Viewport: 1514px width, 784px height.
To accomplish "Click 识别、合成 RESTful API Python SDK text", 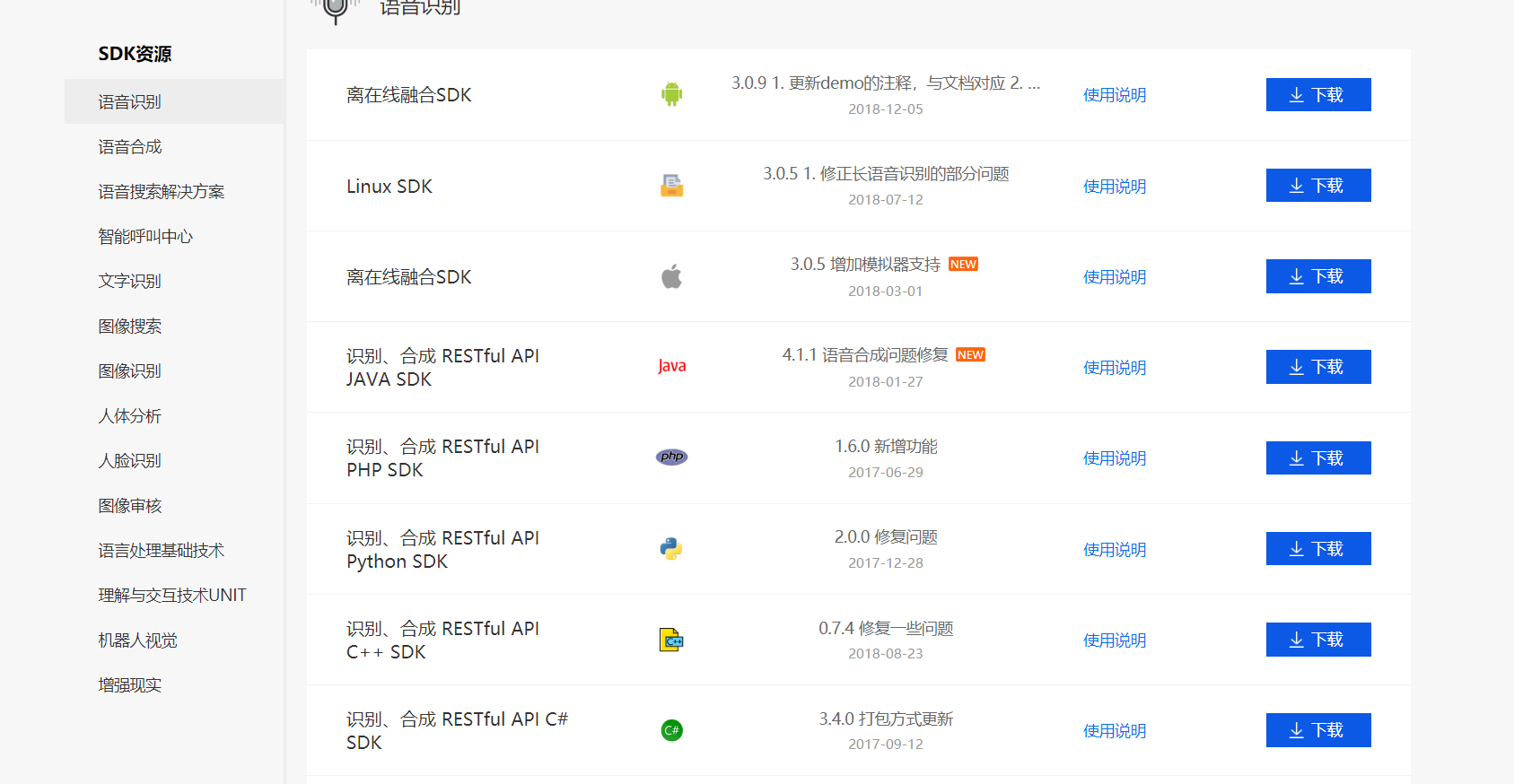I will pyautogui.click(x=443, y=550).
